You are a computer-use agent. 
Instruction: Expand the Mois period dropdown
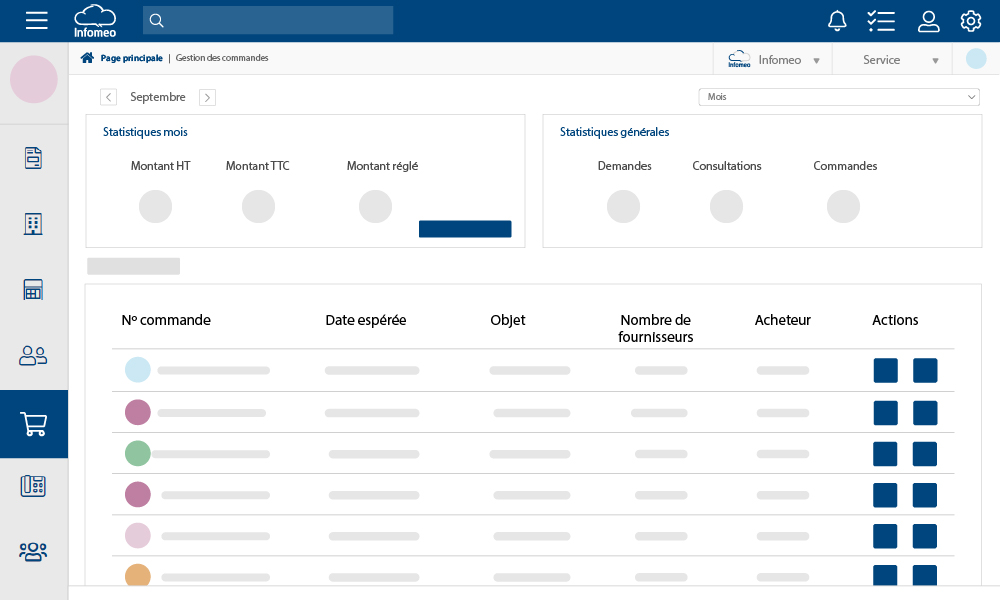[x=838, y=97]
